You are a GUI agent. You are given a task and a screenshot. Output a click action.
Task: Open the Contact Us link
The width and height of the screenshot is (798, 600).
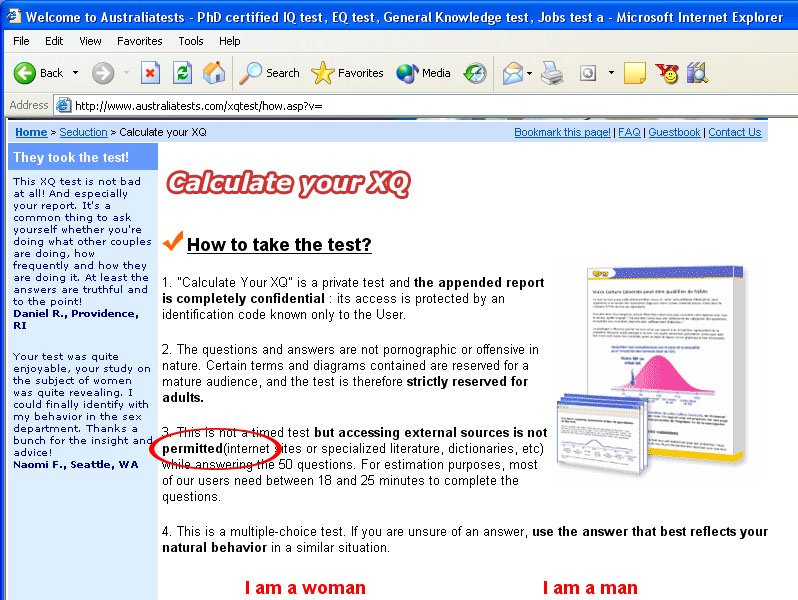pyautogui.click(x=735, y=132)
